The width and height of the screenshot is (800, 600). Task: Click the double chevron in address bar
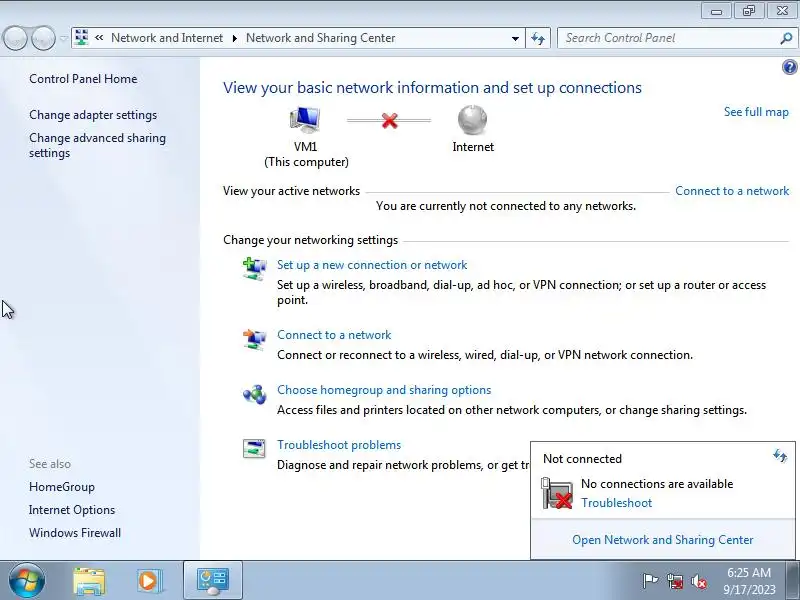click(99, 38)
